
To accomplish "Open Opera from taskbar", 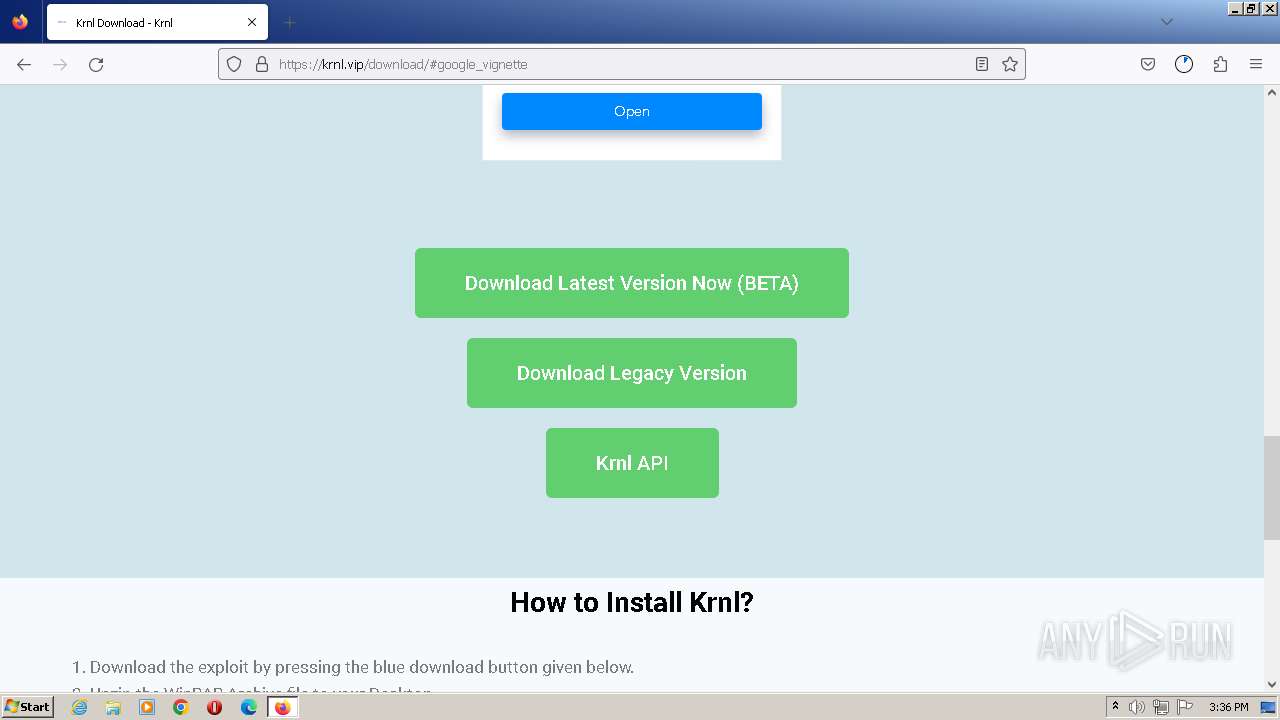I will [x=214, y=707].
